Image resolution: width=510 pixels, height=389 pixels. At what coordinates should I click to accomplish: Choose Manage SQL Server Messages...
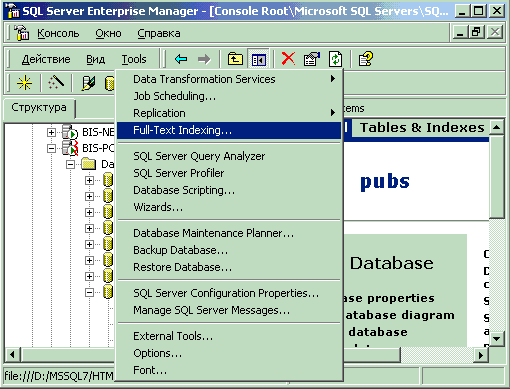pos(229,310)
